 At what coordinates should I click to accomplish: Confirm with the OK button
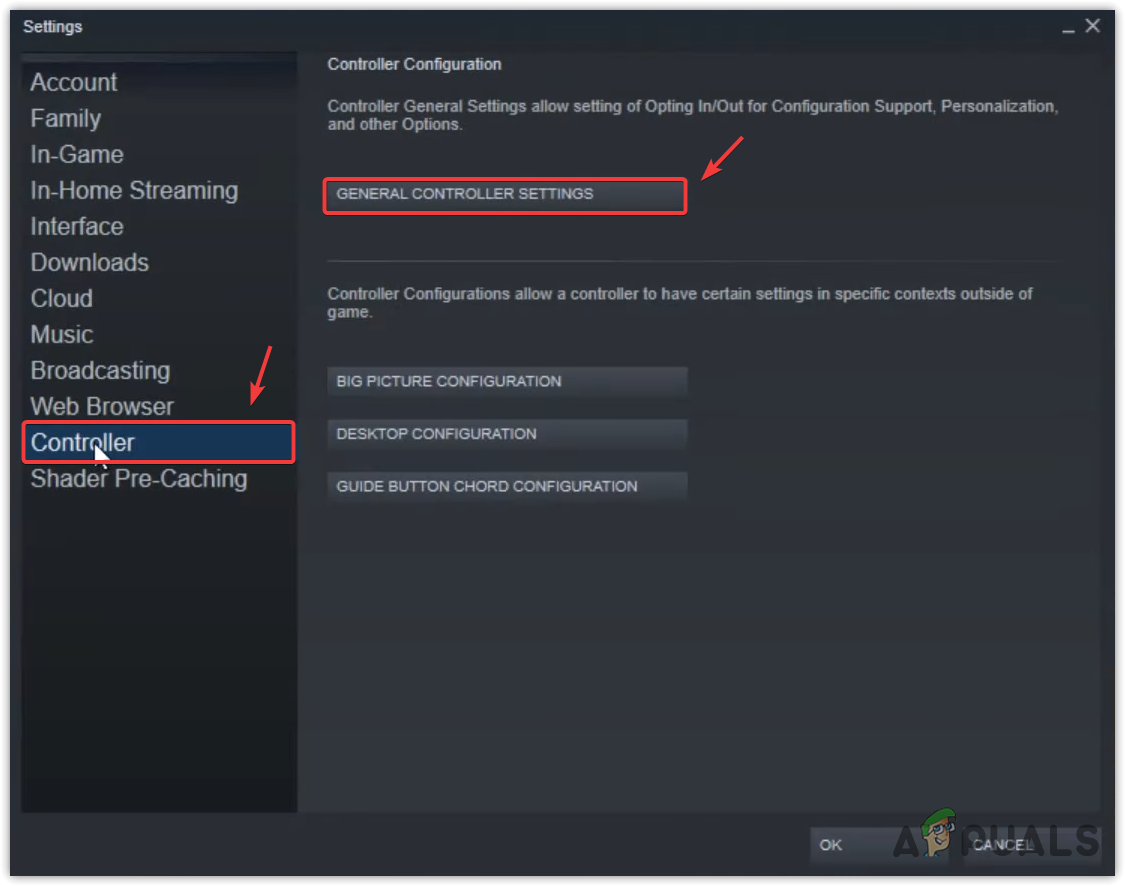point(879,845)
